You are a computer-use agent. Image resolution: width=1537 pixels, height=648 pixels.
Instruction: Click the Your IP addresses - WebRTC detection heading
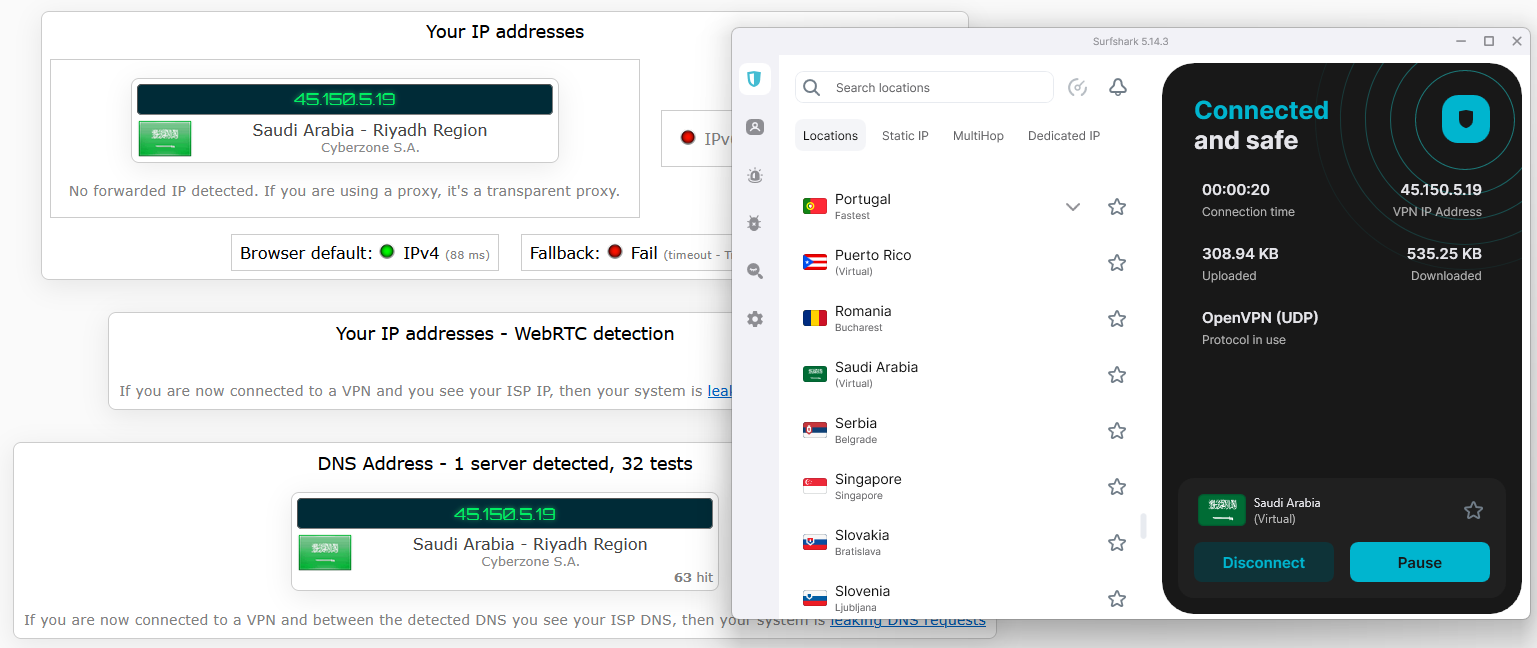[505, 333]
